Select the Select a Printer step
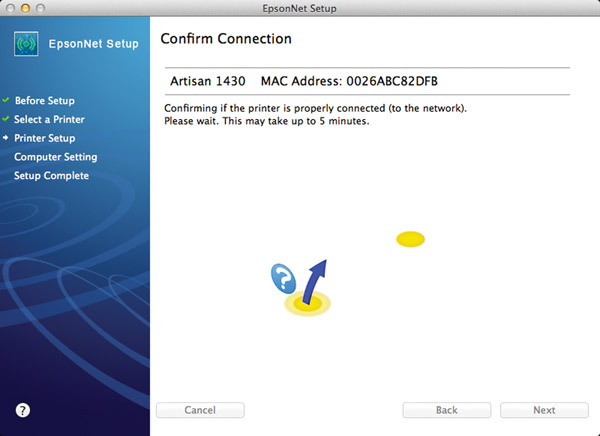This screenshot has height=436, width=600. (x=49, y=119)
